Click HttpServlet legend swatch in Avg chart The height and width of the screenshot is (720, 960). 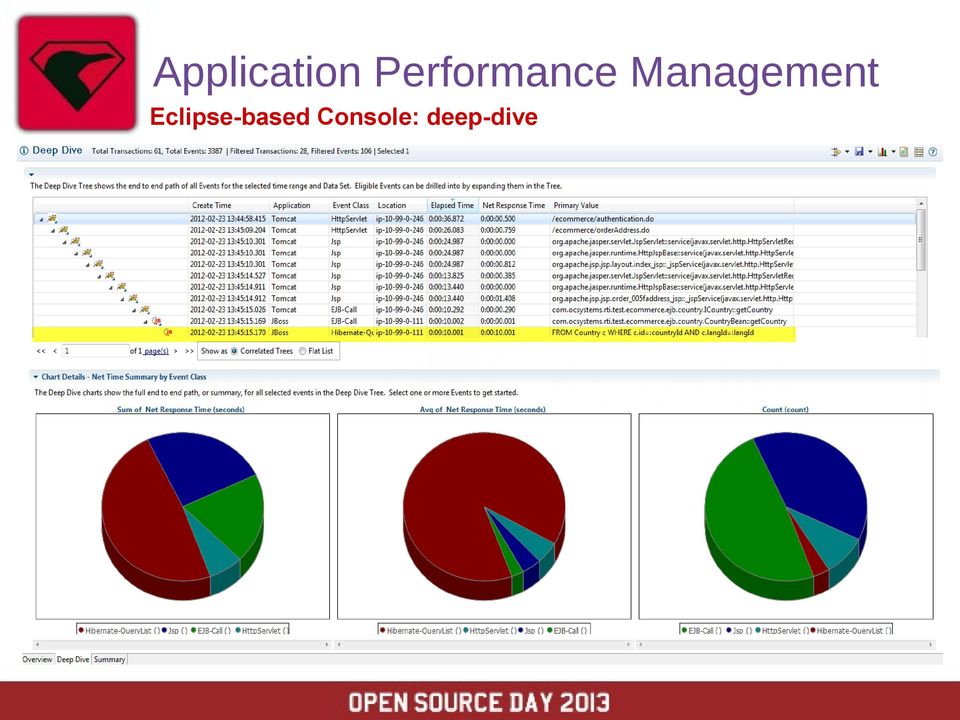(x=466, y=630)
